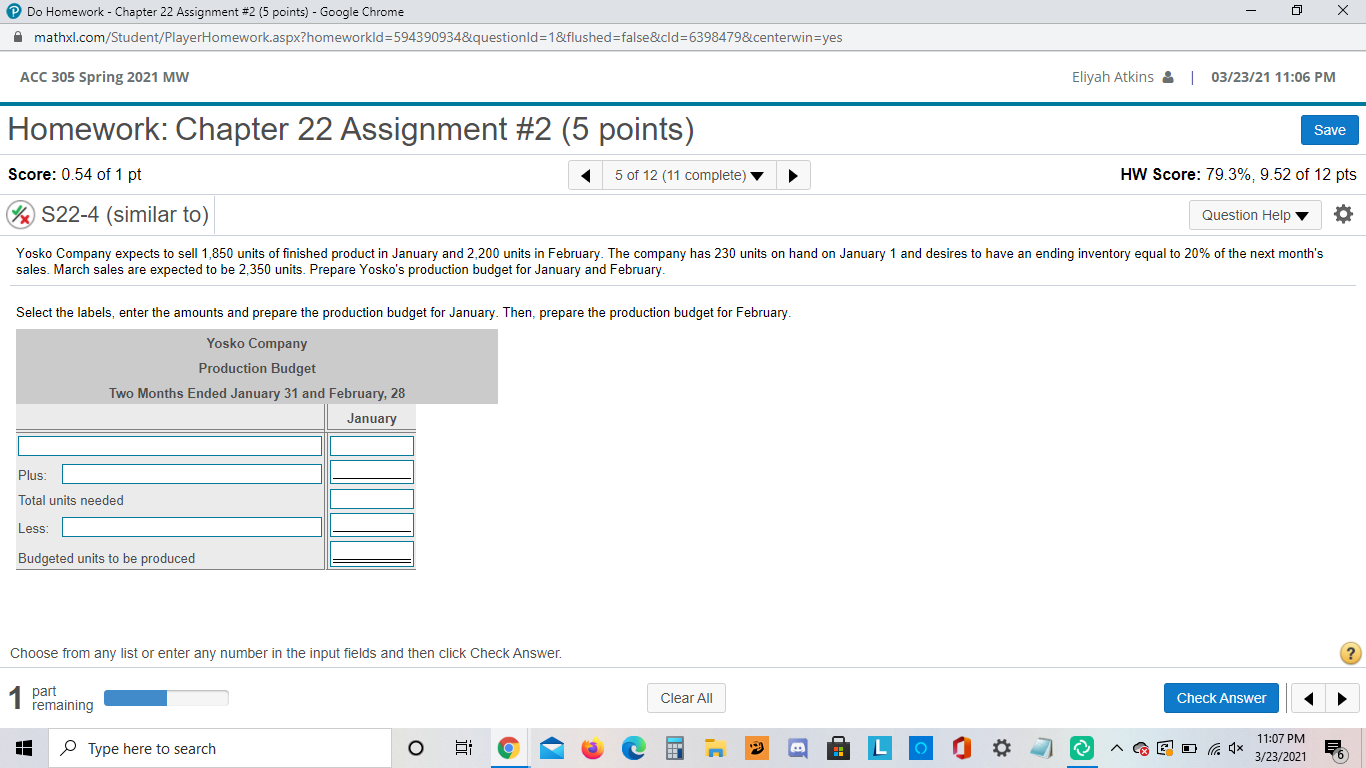Click the Save button
The width and height of the screenshot is (1366, 768).
click(1329, 129)
